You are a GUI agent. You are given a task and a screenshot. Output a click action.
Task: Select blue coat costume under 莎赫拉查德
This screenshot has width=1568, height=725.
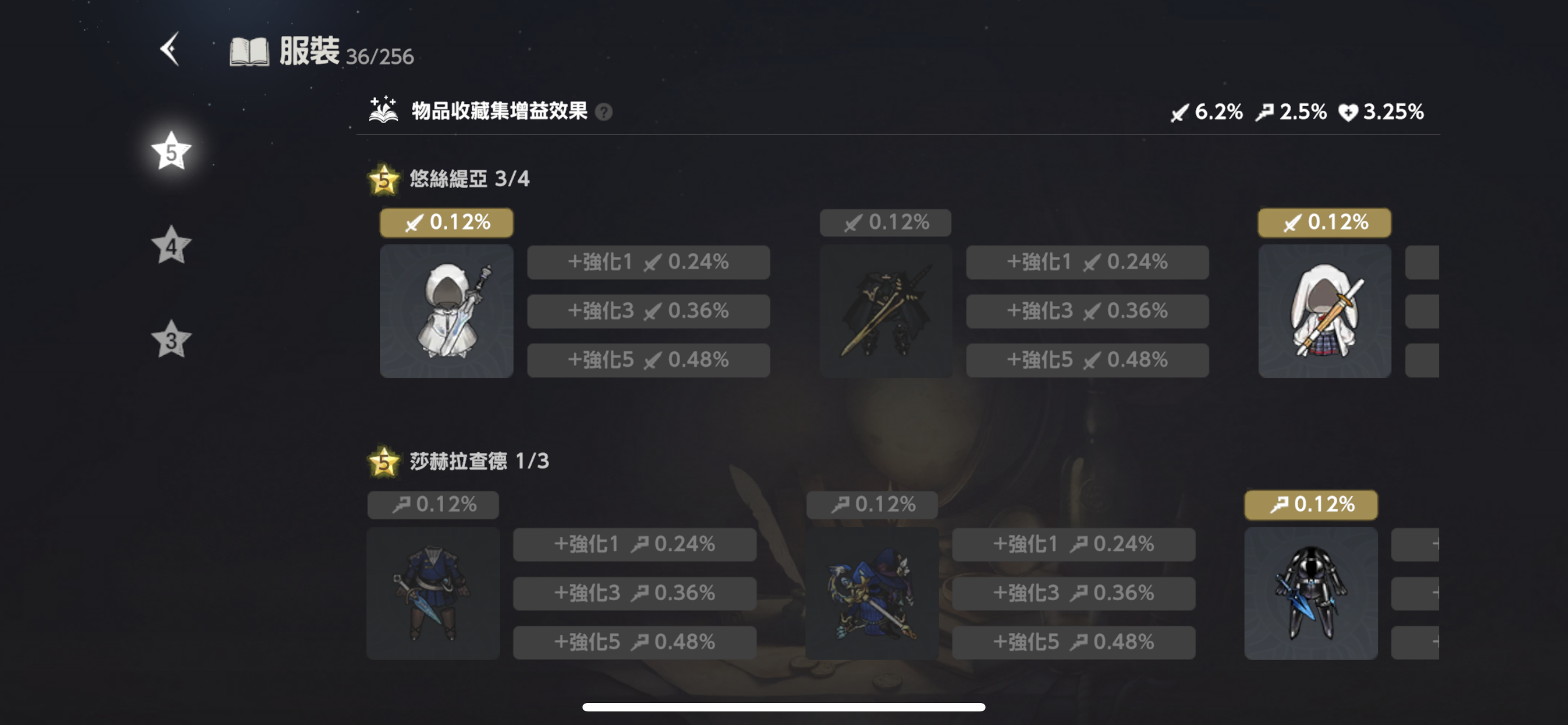tap(433, 593)
